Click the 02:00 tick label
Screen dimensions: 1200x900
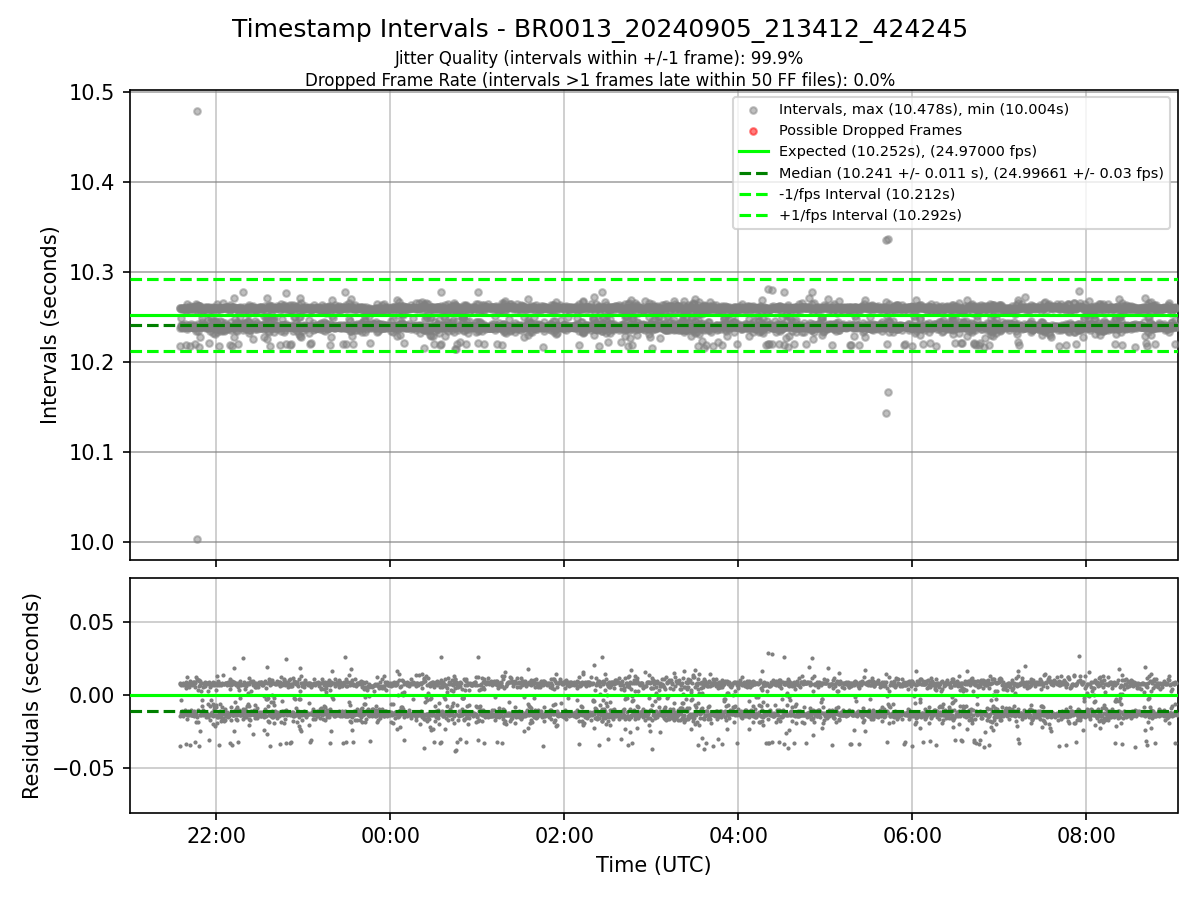[564, 836]
